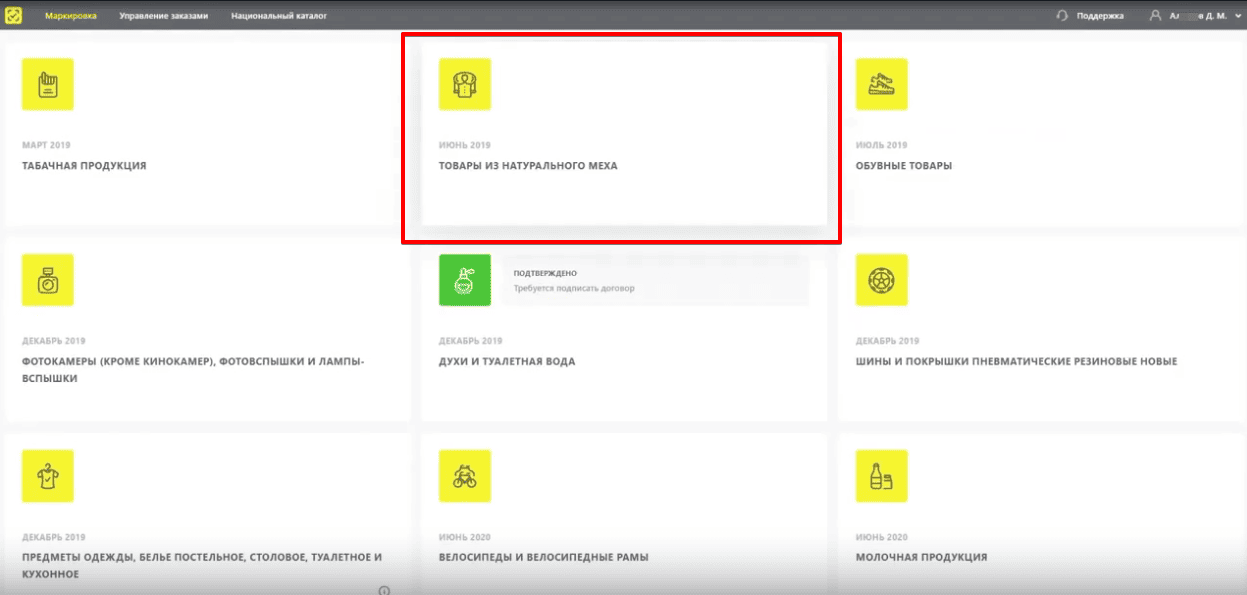
Task: Open ШИНЫ И ПОКРЫШКИ category title
Action: pyautogui.click(x=1016, y=362)
